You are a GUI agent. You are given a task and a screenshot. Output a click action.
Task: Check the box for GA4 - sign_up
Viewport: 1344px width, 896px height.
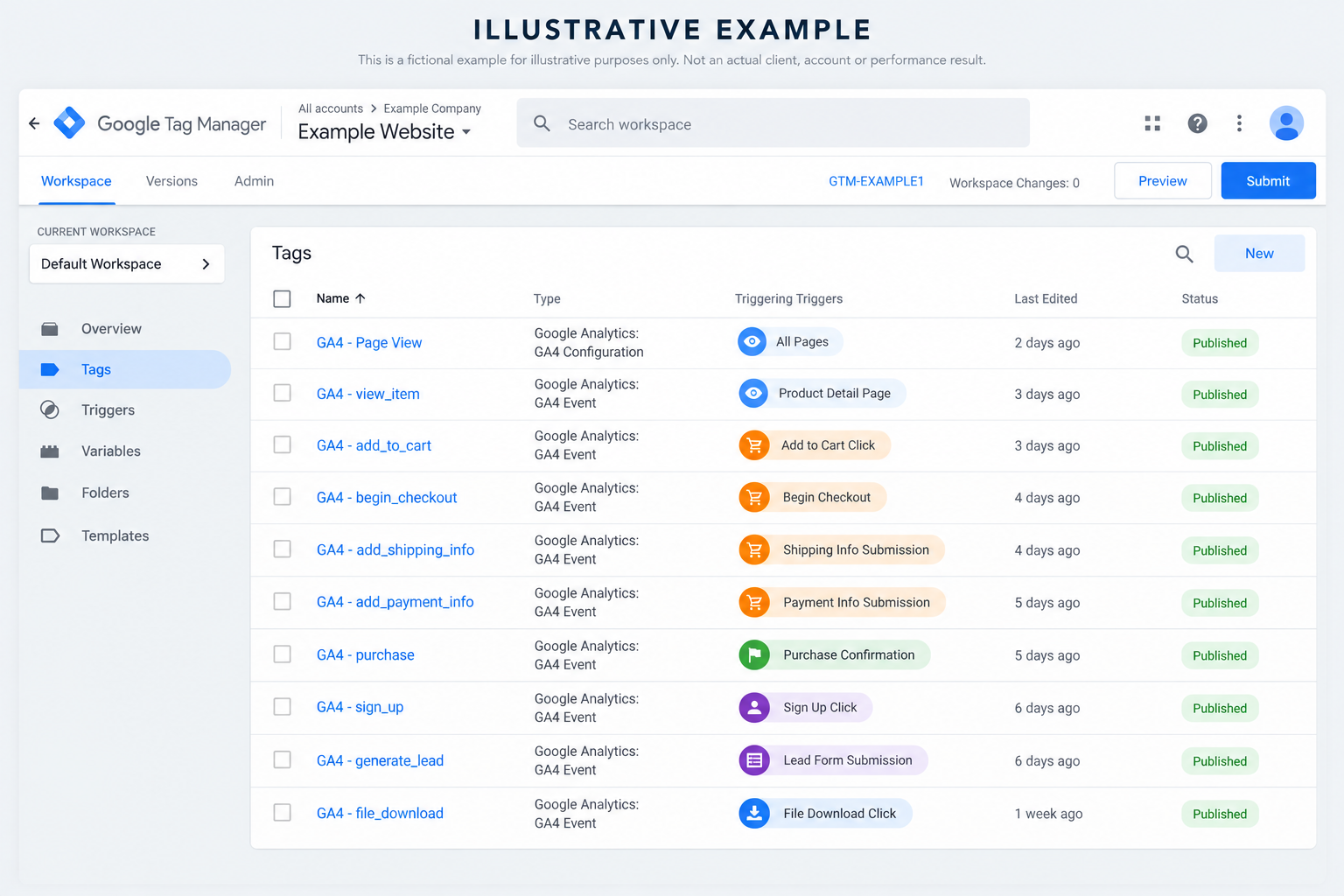pos(282,706)
